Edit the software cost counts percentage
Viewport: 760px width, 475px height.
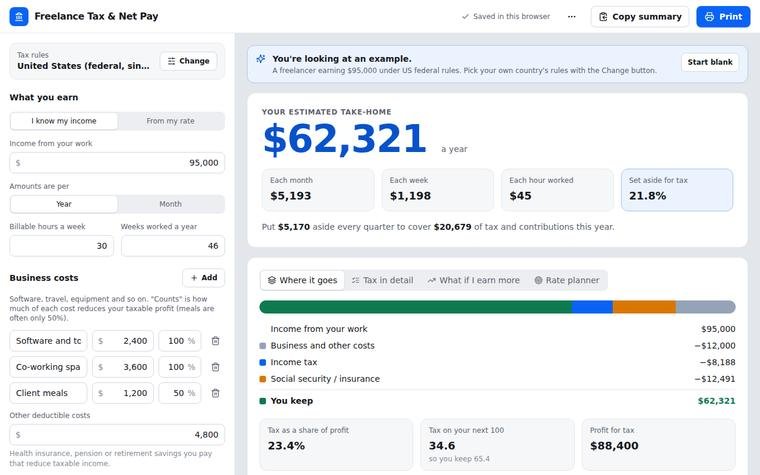(x=180, y=341)
